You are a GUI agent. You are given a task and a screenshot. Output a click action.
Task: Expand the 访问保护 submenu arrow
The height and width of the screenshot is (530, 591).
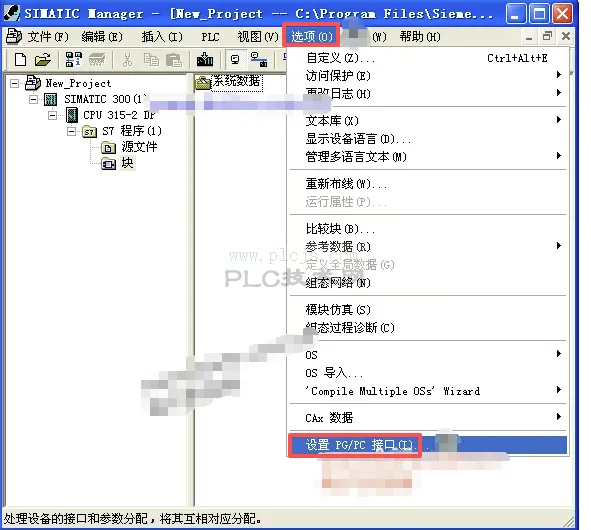coord(559,75)
